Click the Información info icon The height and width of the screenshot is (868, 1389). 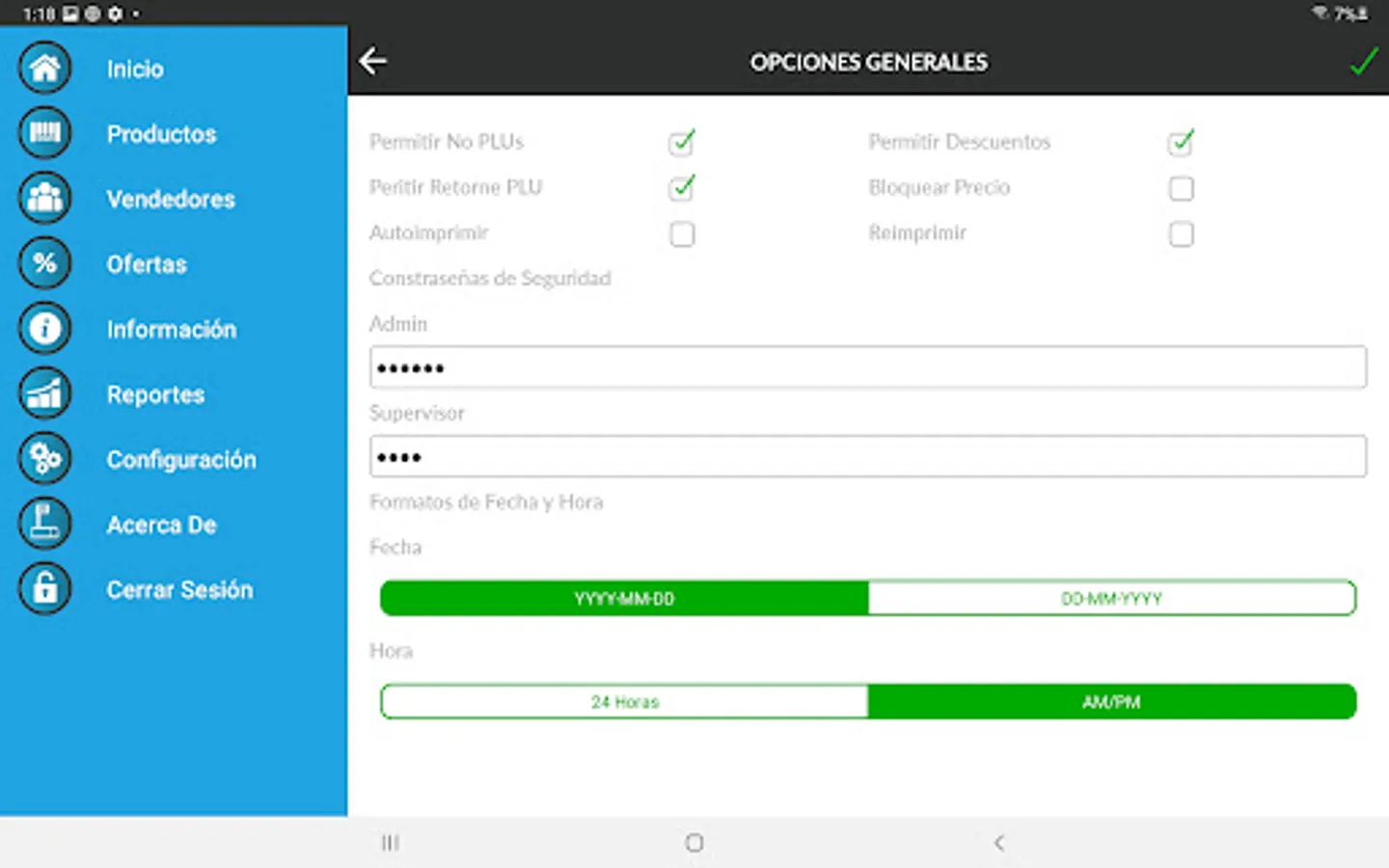(x=44, y=329)
